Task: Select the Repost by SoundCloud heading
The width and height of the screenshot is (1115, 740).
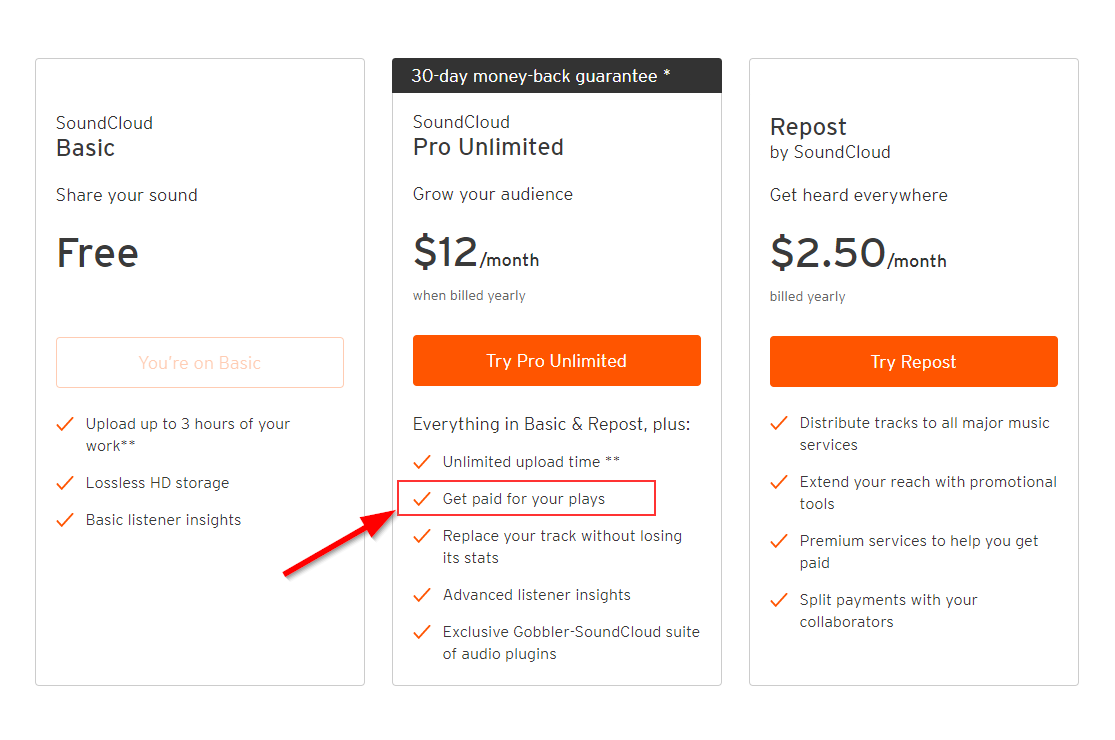Action: pos(830,138)
